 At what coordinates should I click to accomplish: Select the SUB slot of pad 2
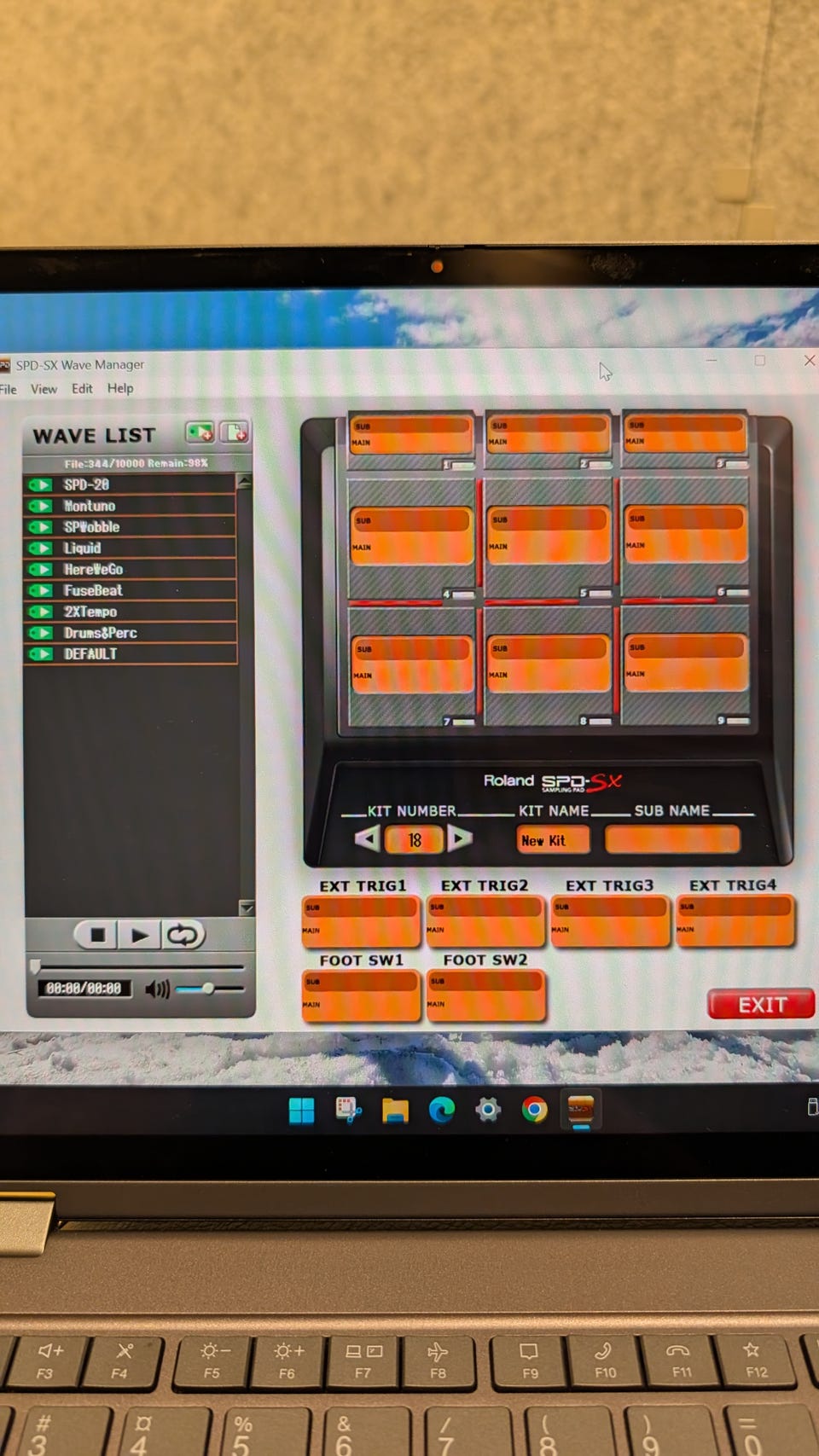click(x=548, y=425)
